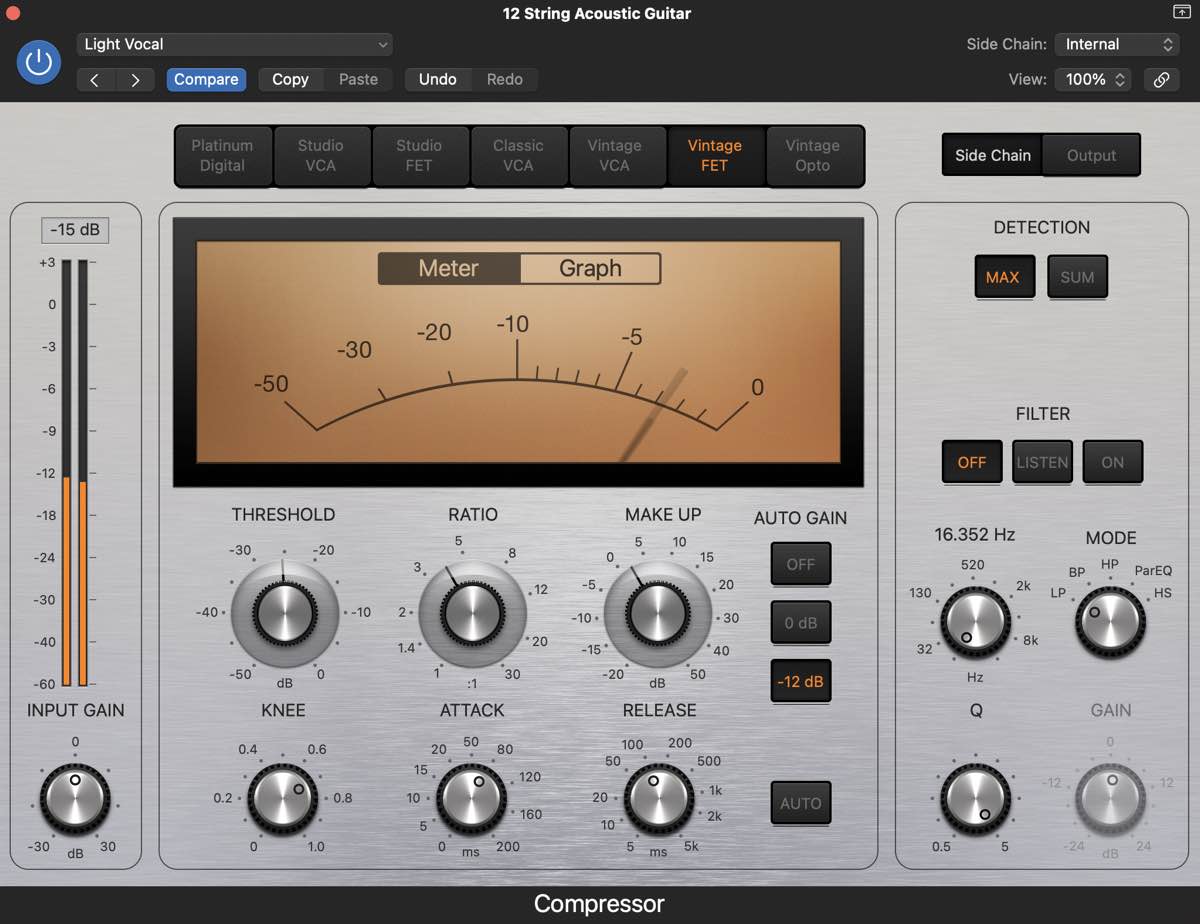
Task: Switch the display to Graph view
Action: 590,268
